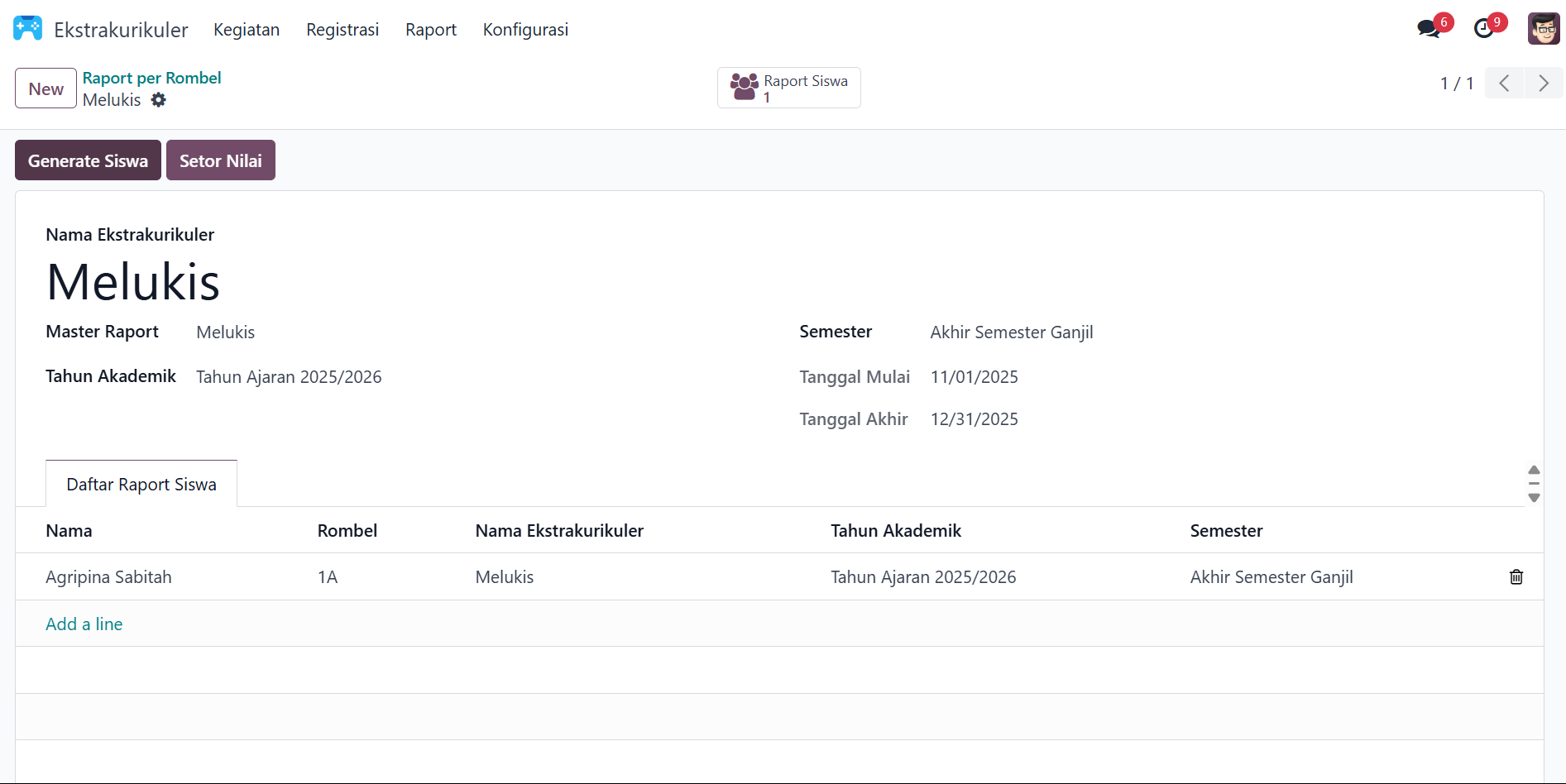Click the New record button

[46, 88]
